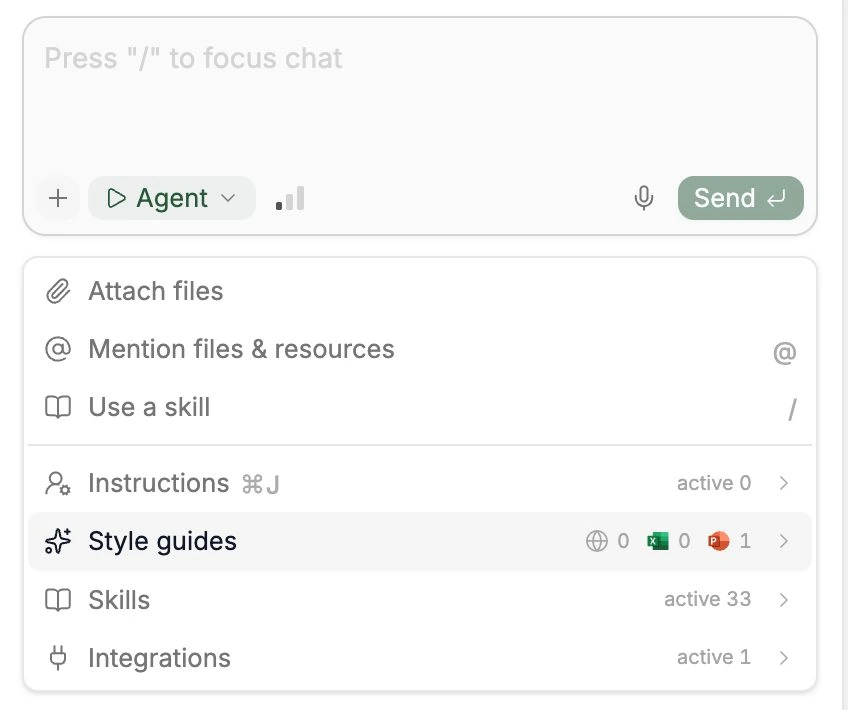This screenshot has width=848, height=710.
Task: Open the Integrations submenu
Action: pos(420,658)
